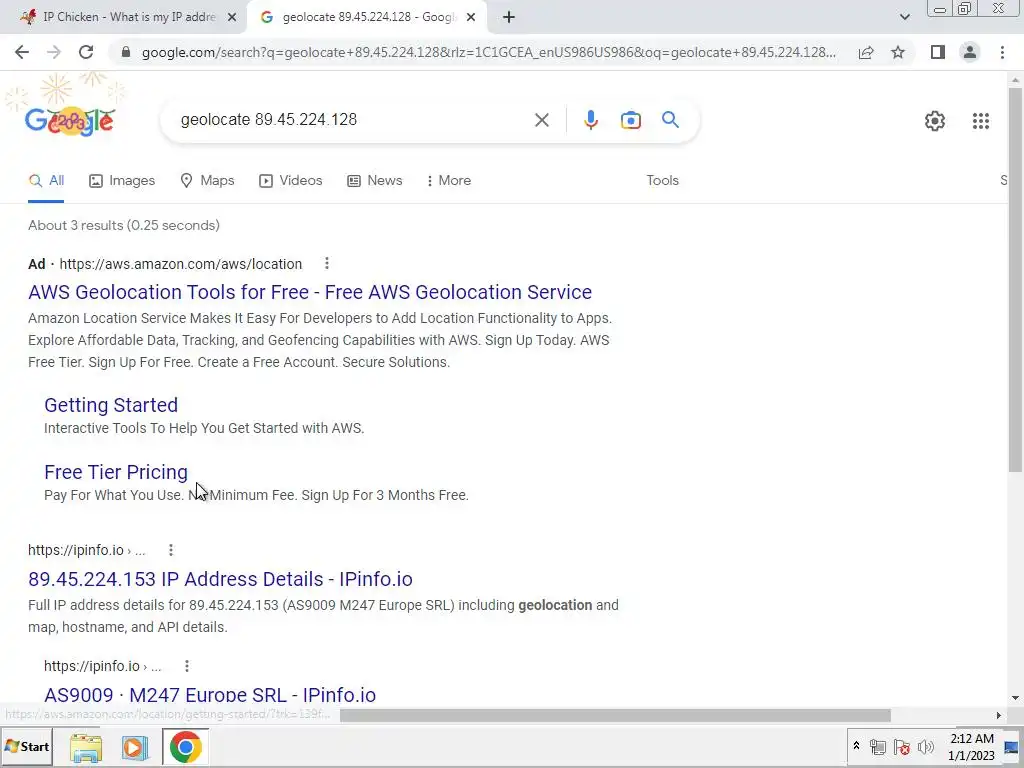
Task: Click the horizontal scrollbar thumb
Action: (615, 716)
